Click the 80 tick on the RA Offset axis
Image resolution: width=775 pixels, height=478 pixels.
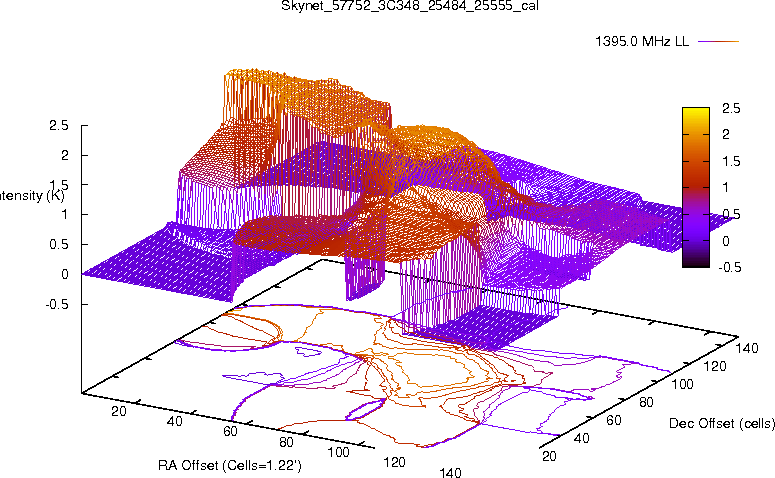tap(286, 442)
